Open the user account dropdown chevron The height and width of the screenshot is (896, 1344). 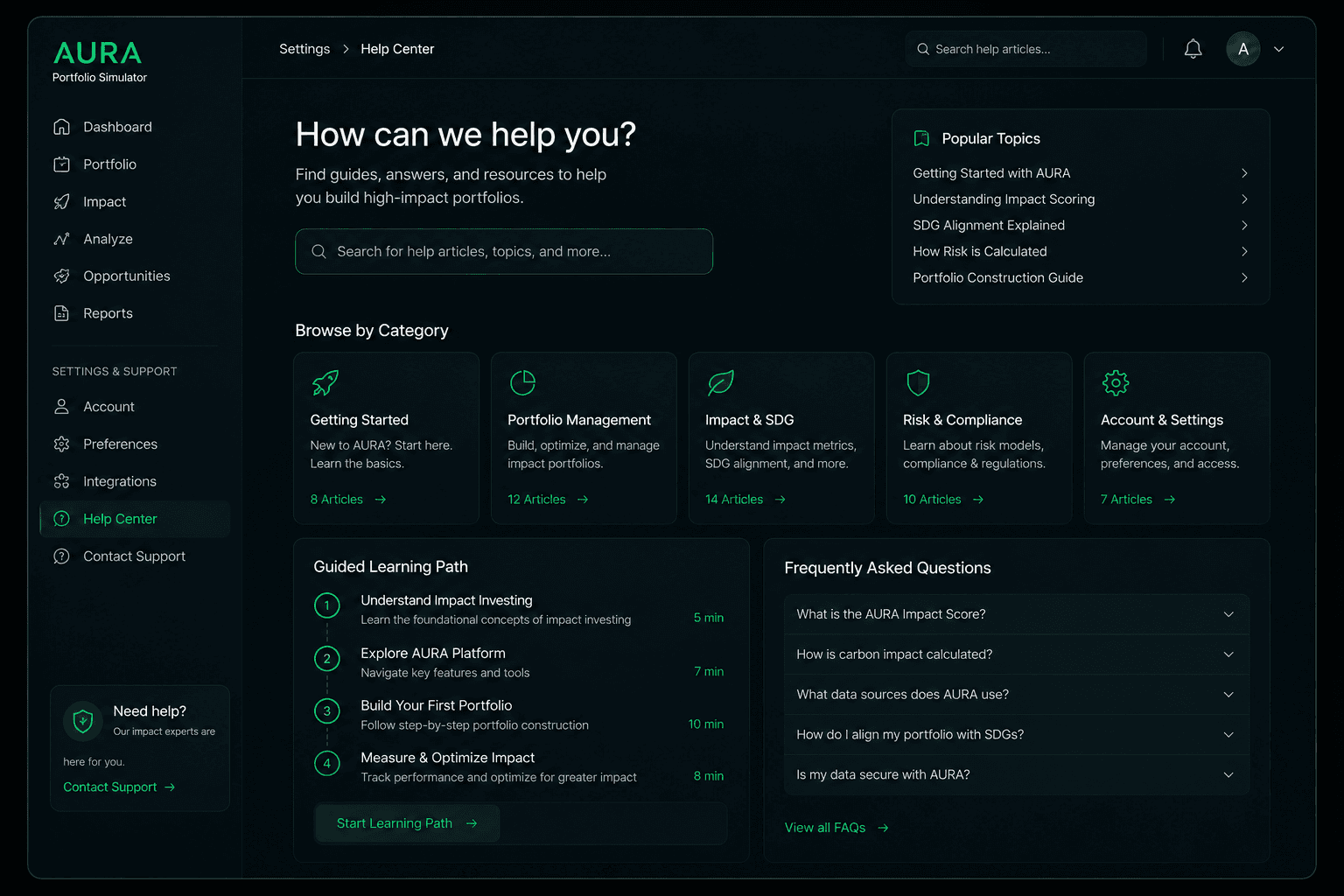tap(1279, 49)
